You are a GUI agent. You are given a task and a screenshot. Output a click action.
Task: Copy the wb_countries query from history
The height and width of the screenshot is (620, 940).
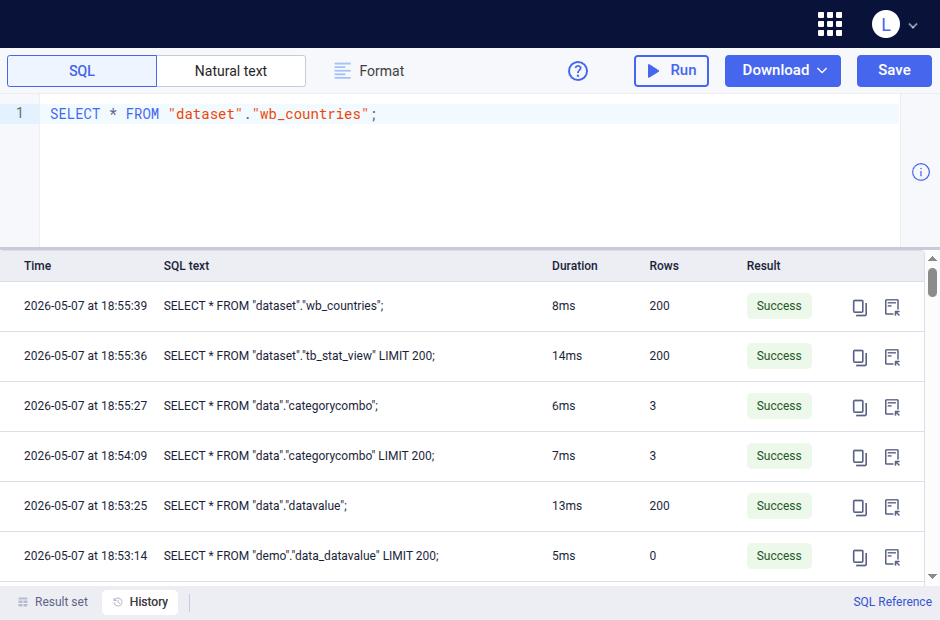point(860,307)
